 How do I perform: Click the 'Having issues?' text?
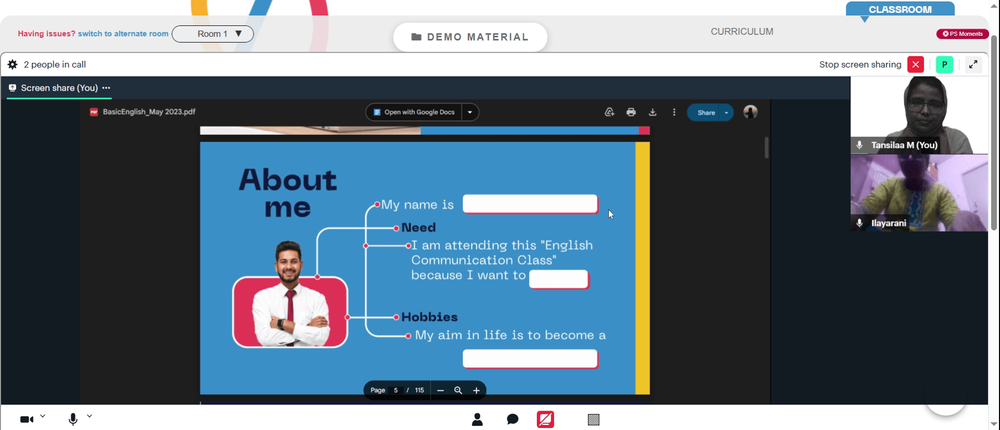47,34
